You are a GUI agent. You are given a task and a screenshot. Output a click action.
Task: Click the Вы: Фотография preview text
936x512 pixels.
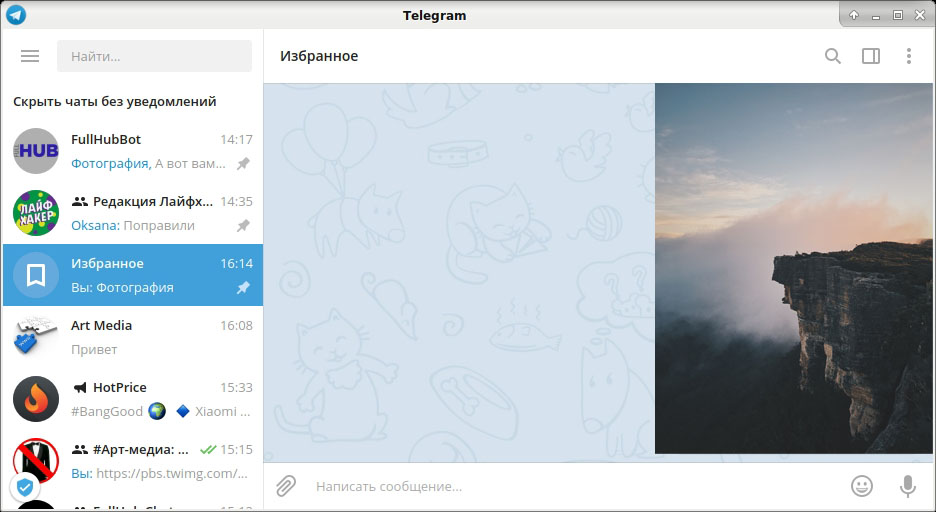[122, 288]
